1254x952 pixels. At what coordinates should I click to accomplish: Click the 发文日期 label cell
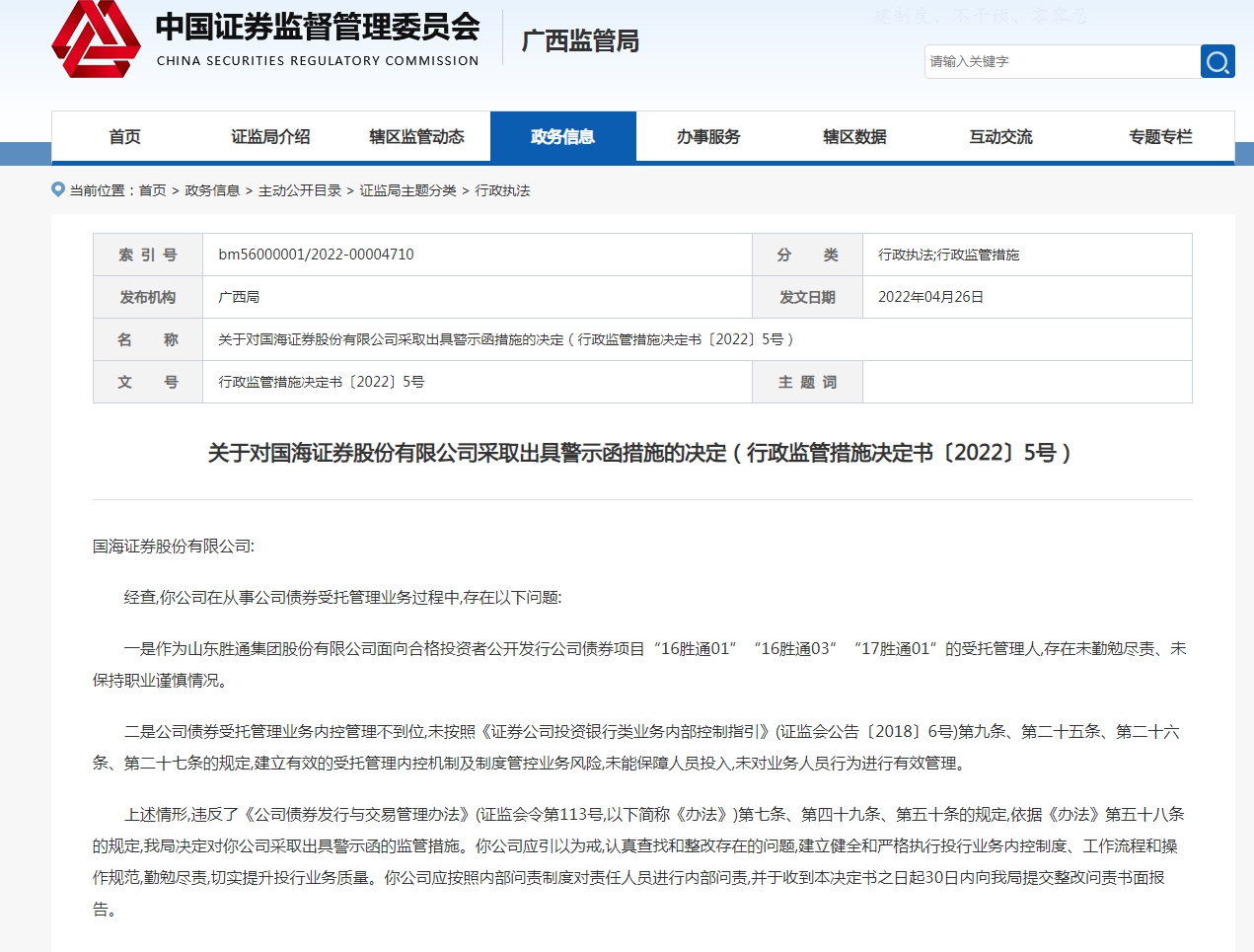pos(807,297)
